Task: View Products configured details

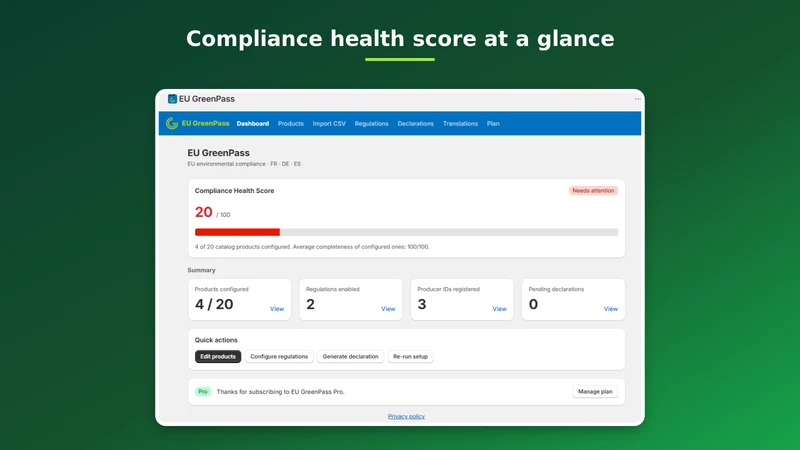Action: point(277,309)
